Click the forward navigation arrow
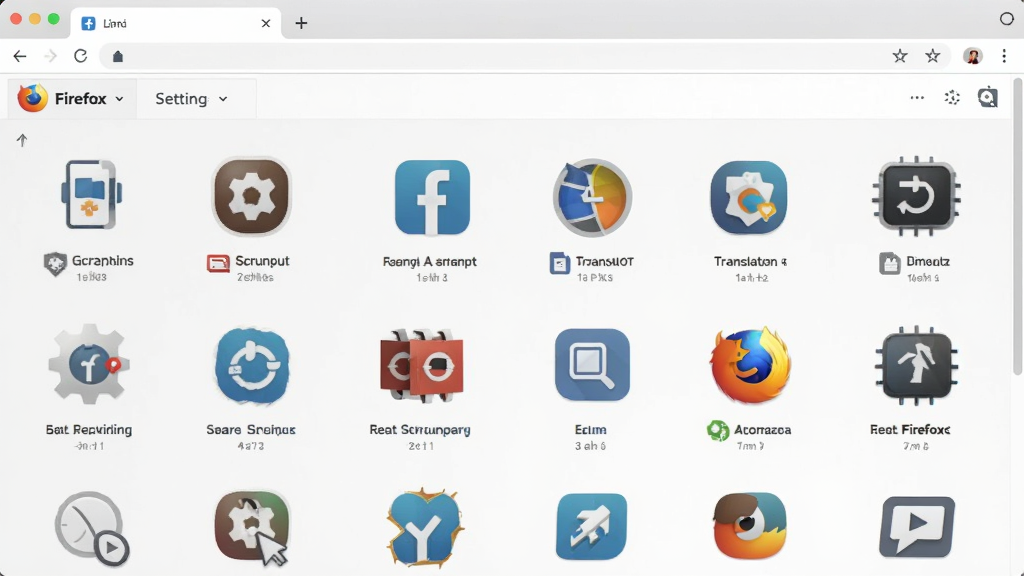Viewport: 1024px width, 576px height. pyautogui.click(x=50, y=56)
